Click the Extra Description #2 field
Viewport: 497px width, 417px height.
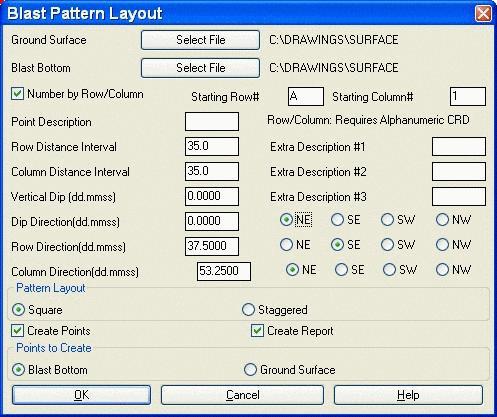pyautogui.click(x=459, y=172)
